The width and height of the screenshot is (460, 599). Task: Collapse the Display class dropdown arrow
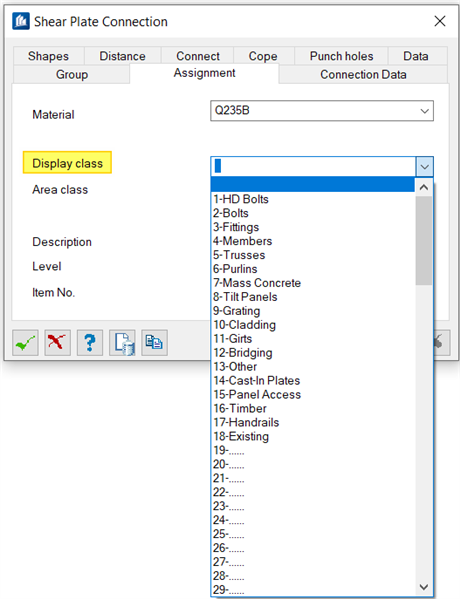tap(424, 167)
